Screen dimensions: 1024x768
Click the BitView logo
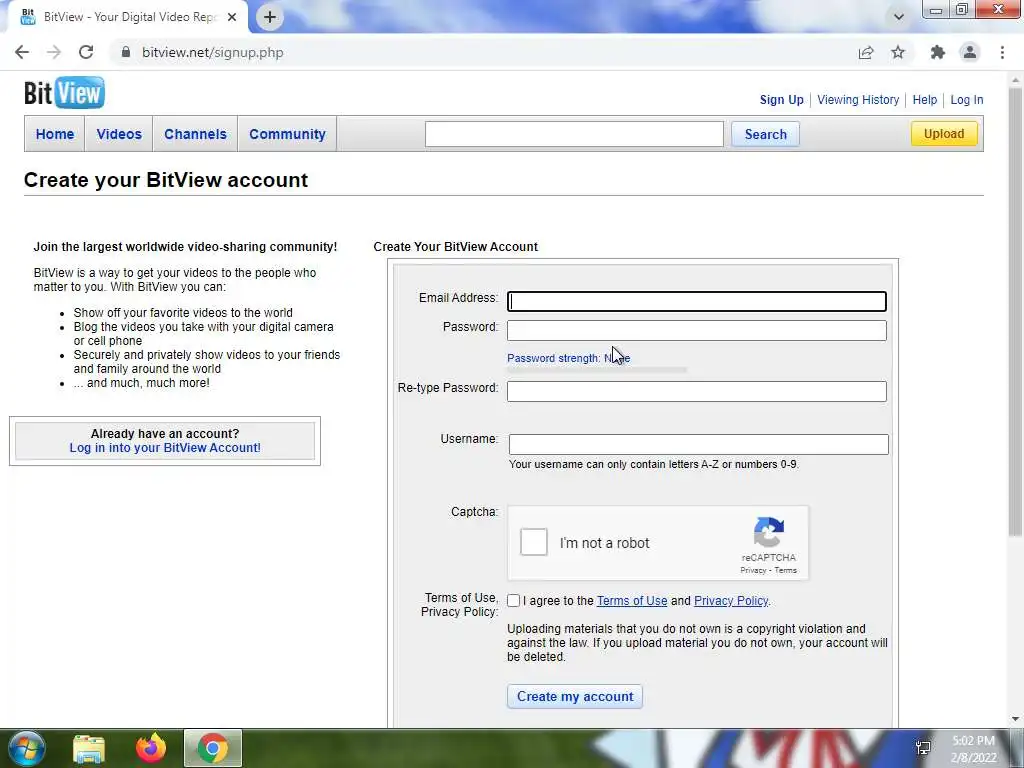[64, 93]
